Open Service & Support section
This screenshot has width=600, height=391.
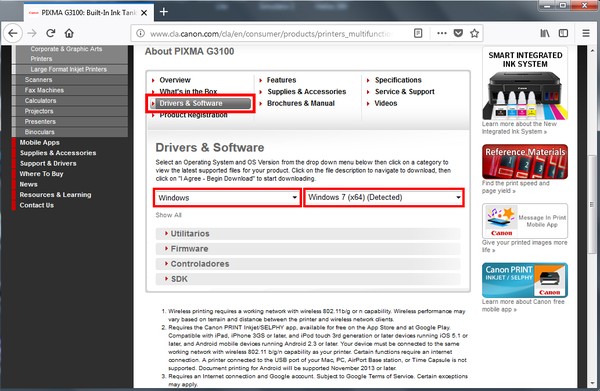coord(404,92)
